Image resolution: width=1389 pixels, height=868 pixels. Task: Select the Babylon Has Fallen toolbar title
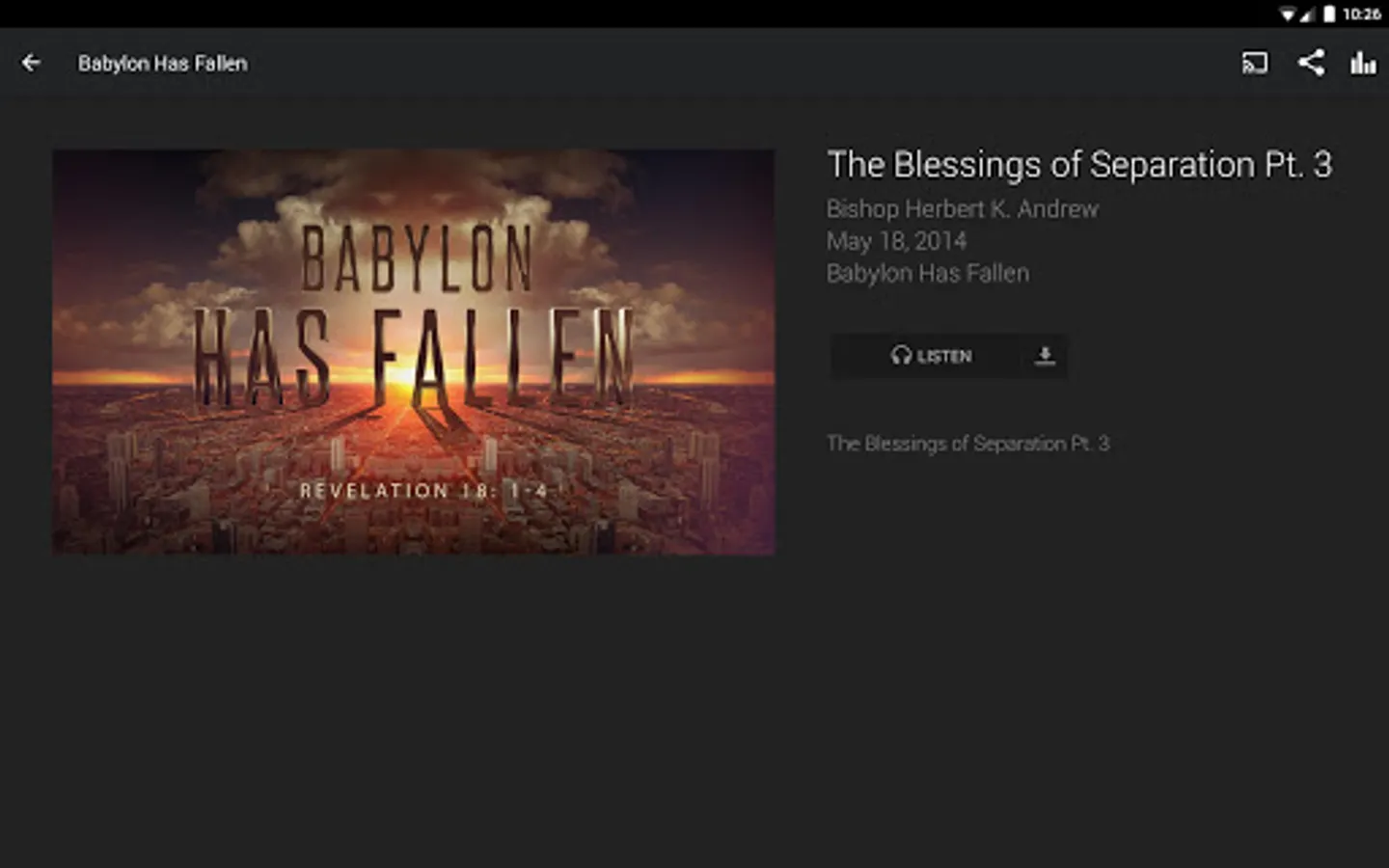tap(163, 64)
